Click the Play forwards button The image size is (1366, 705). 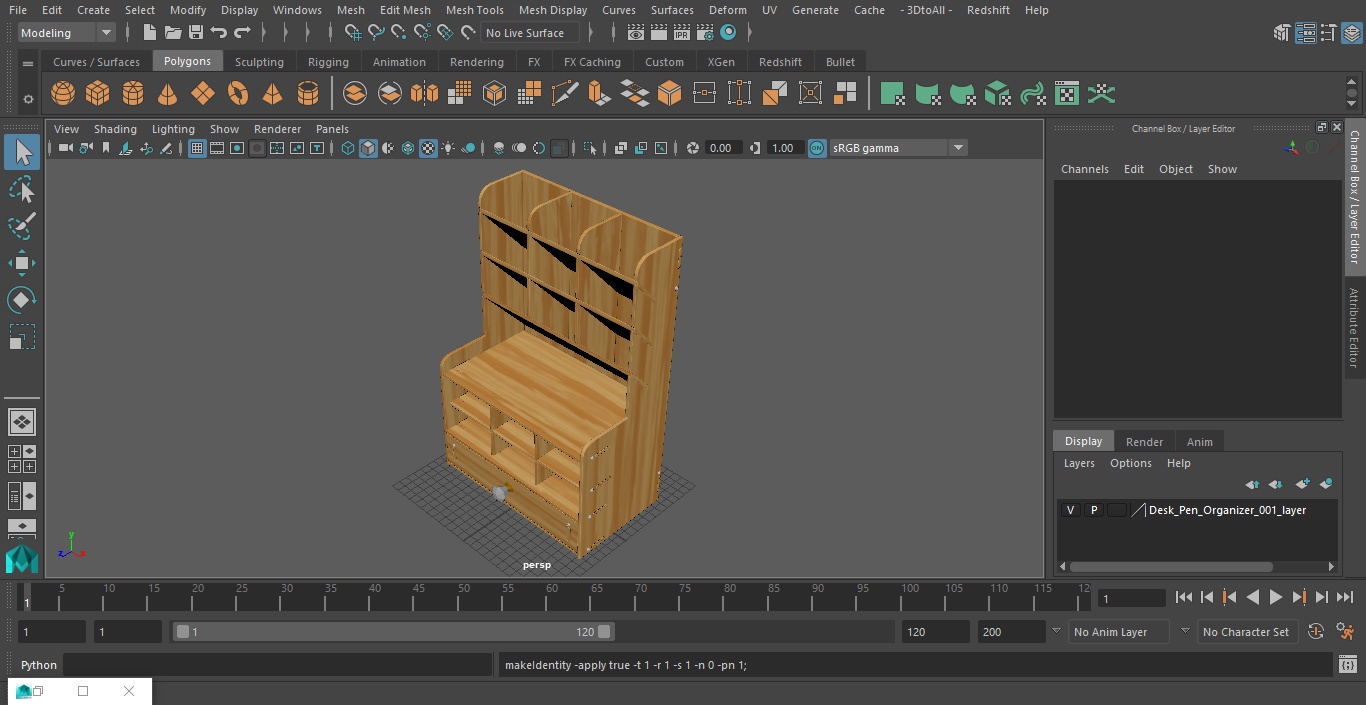pos(1276,597)
